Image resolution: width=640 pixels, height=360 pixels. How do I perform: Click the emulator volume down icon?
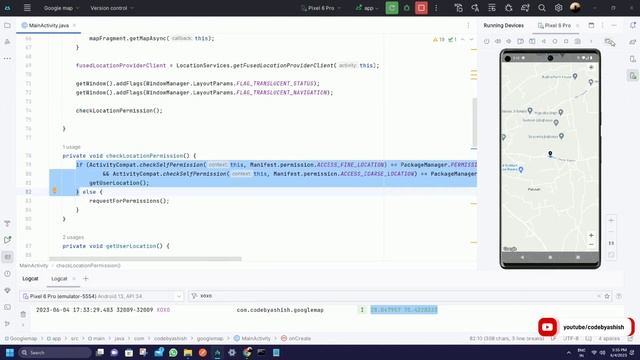tap(509, 41)
